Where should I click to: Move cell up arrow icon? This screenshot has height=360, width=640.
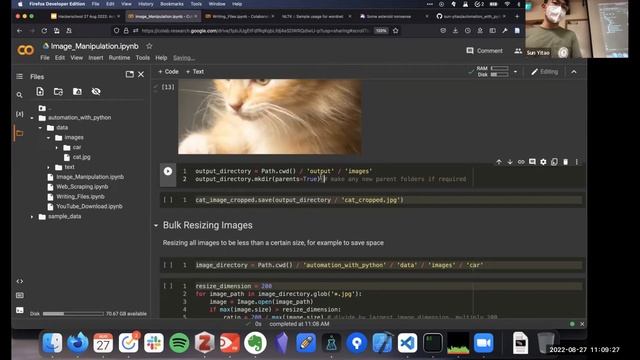pyautogui.click(x=499, y=162)
